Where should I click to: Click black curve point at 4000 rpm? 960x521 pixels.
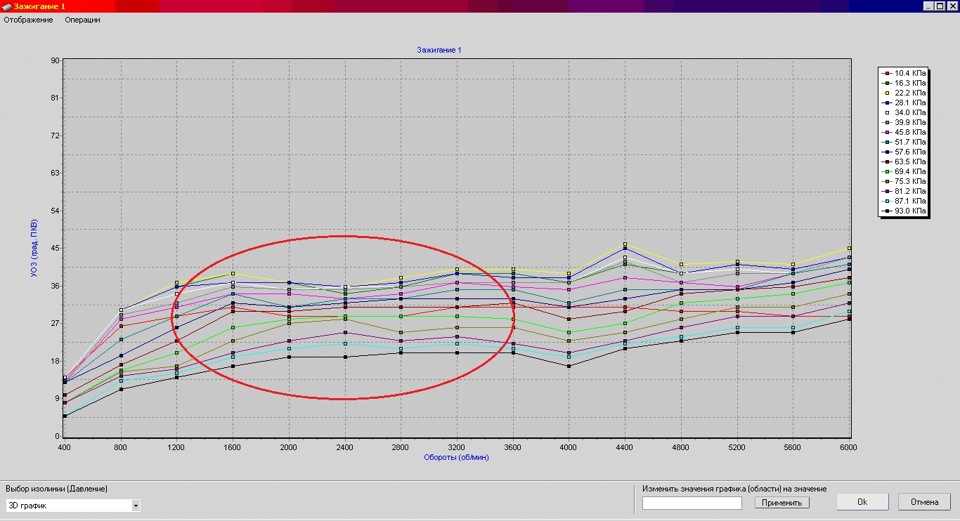coord(569,366)
